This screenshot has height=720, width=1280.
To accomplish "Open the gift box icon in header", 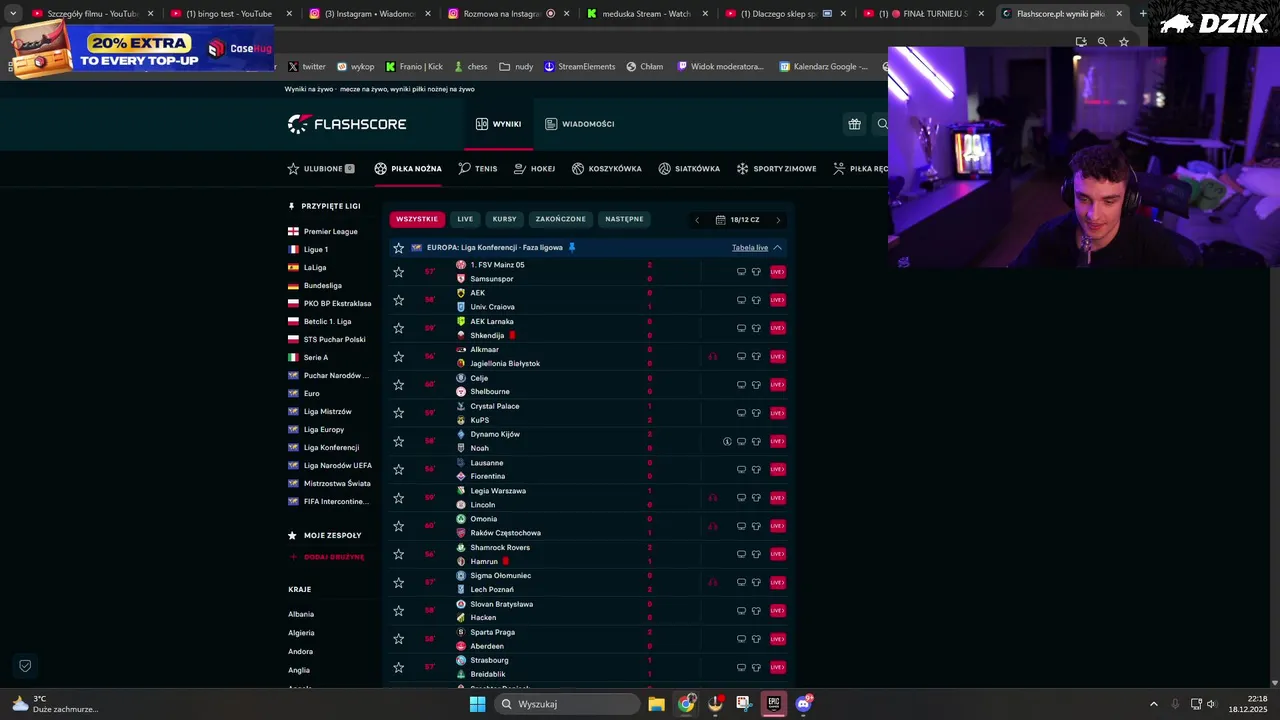I will pyautogui.click(x=854, y=124).
